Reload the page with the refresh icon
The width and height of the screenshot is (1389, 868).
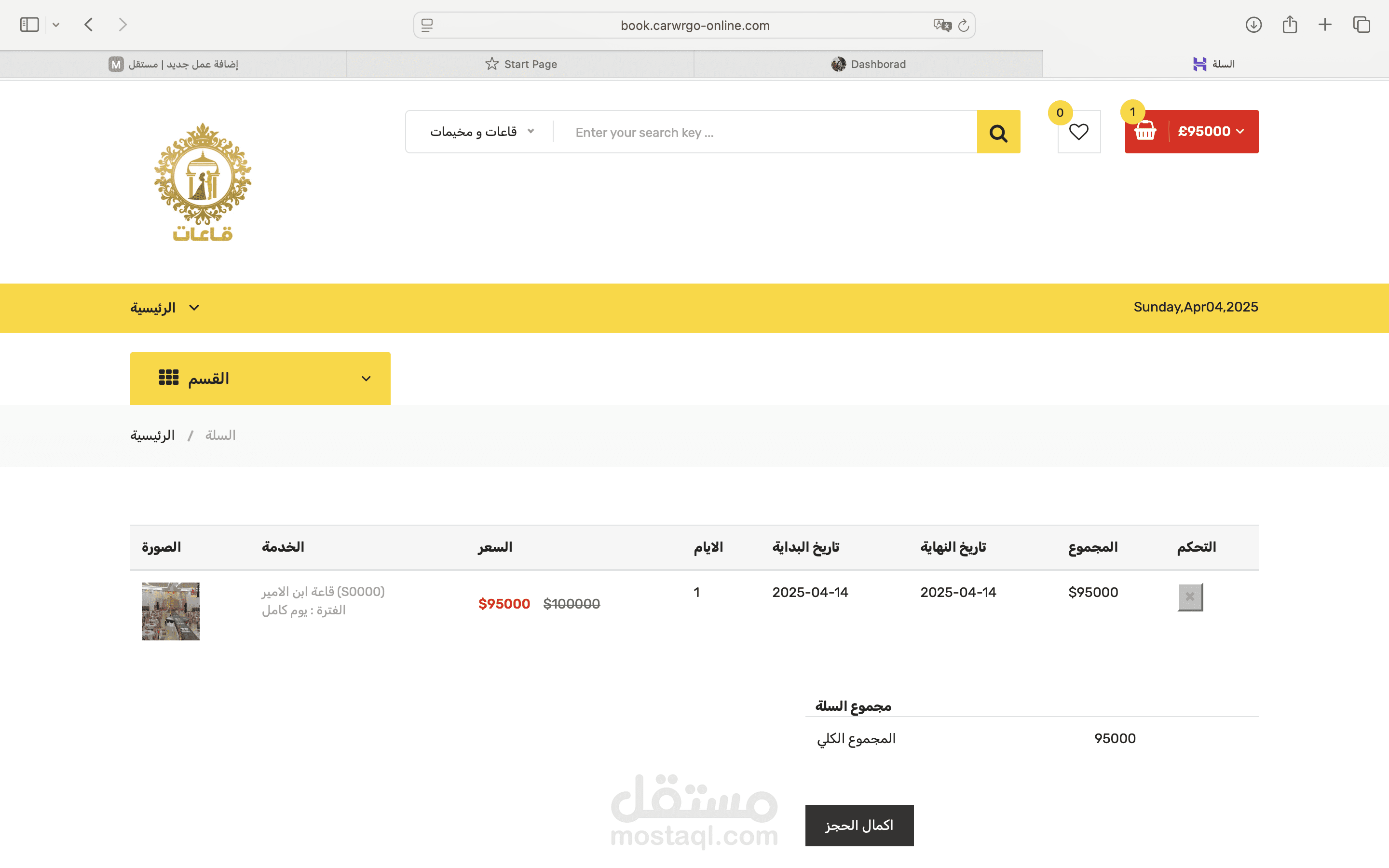coord(964,25)
